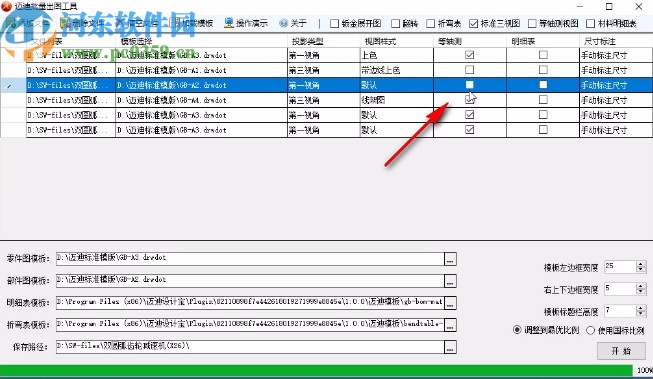This screenshot has width=653, height=379.
Task: Click the 文件列表 column header
Action: [x=71, y=41]
